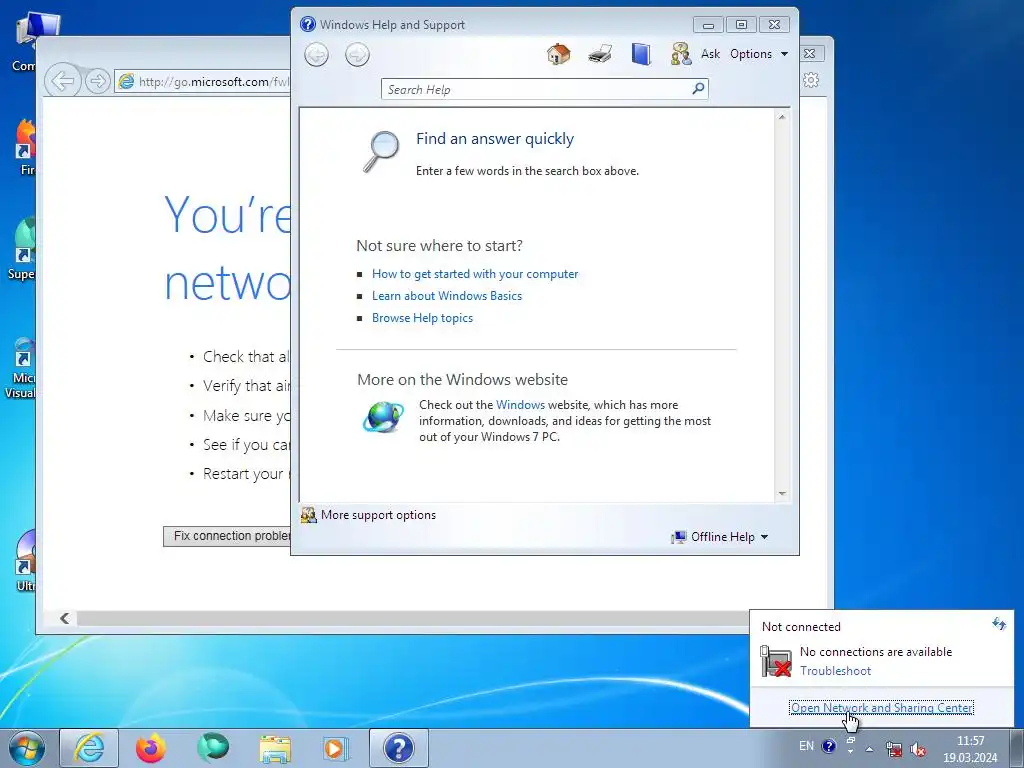Viewport: 1024px width, 768px height.
Task: Launch Firefox from the taskbar
Action: click(x=151, y=748)
